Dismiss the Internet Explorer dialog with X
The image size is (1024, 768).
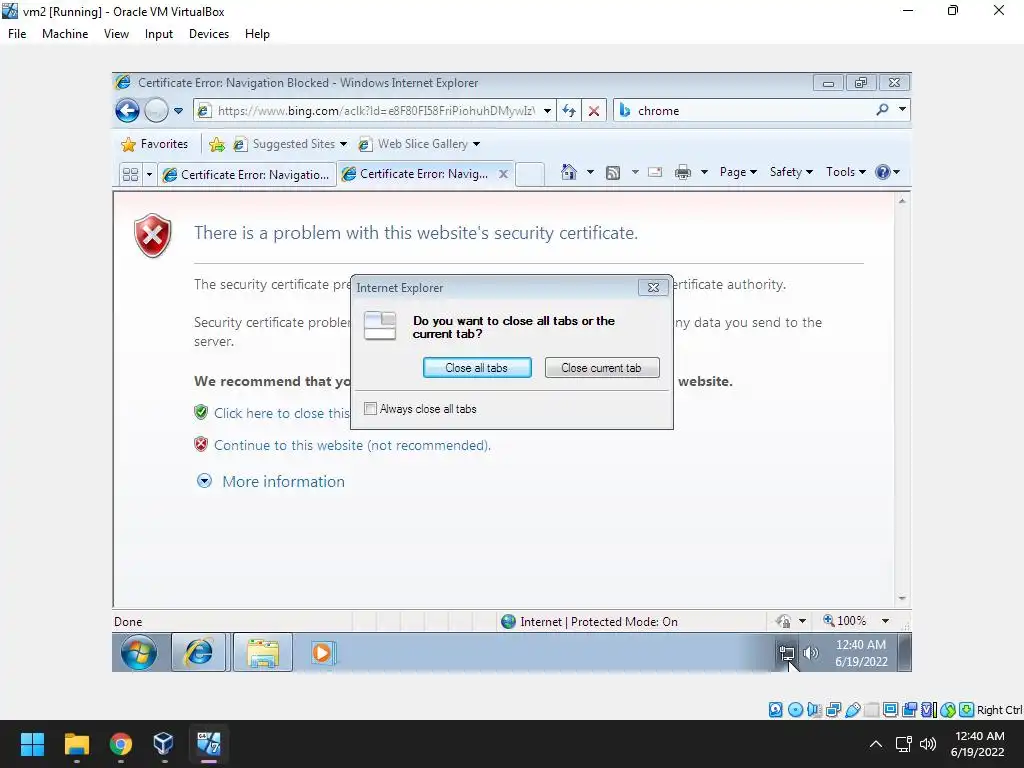(653, 287)
